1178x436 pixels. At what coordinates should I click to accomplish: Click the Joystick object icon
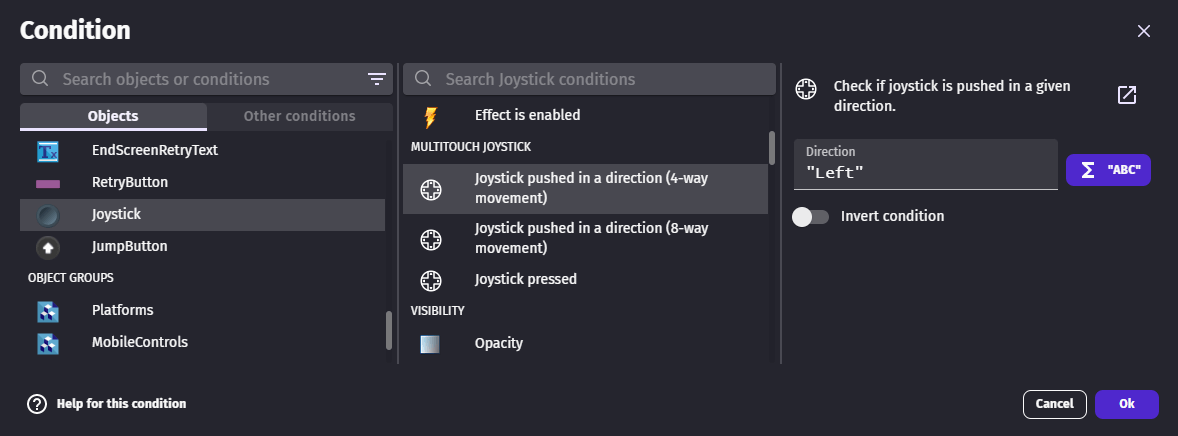[48, 215]
